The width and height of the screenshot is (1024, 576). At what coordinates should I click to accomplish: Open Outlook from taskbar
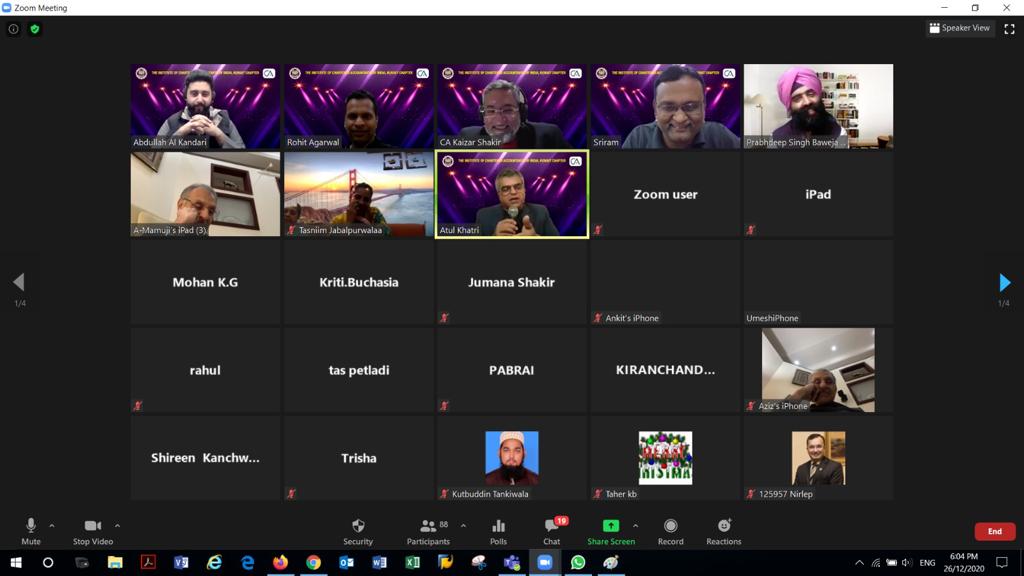click(347, 562)
